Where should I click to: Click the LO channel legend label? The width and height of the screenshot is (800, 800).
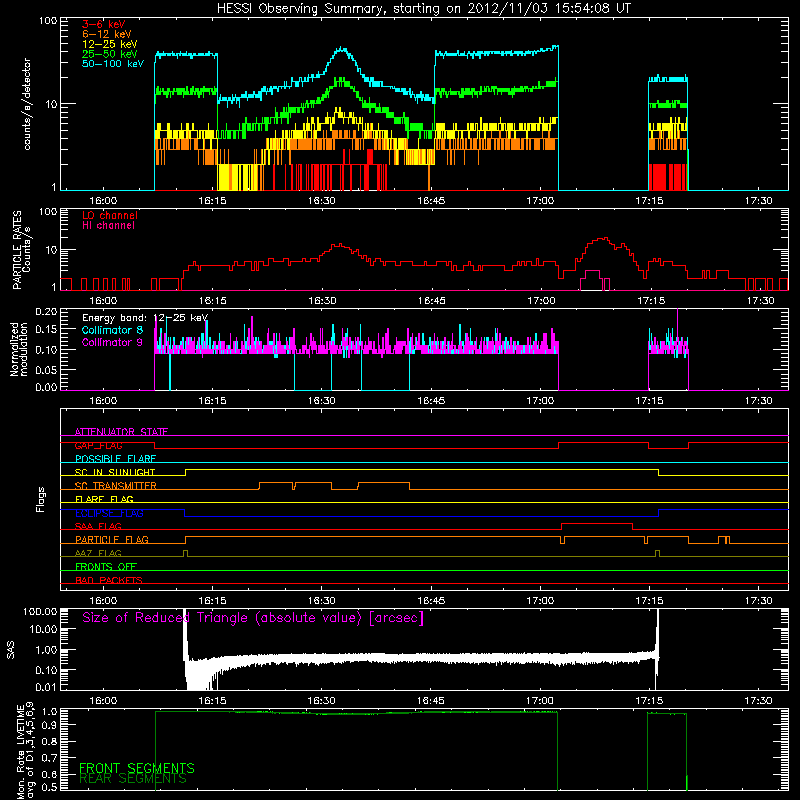point(110,215)
